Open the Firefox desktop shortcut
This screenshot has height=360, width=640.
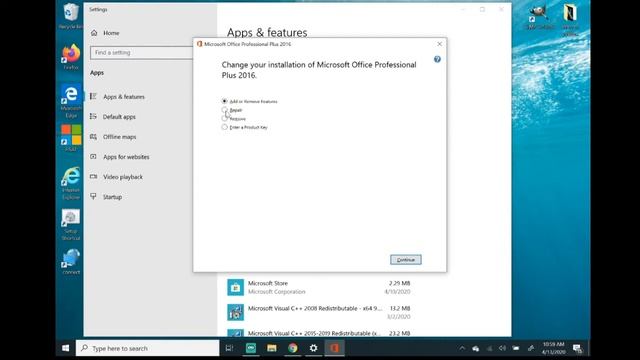(71, 57)
